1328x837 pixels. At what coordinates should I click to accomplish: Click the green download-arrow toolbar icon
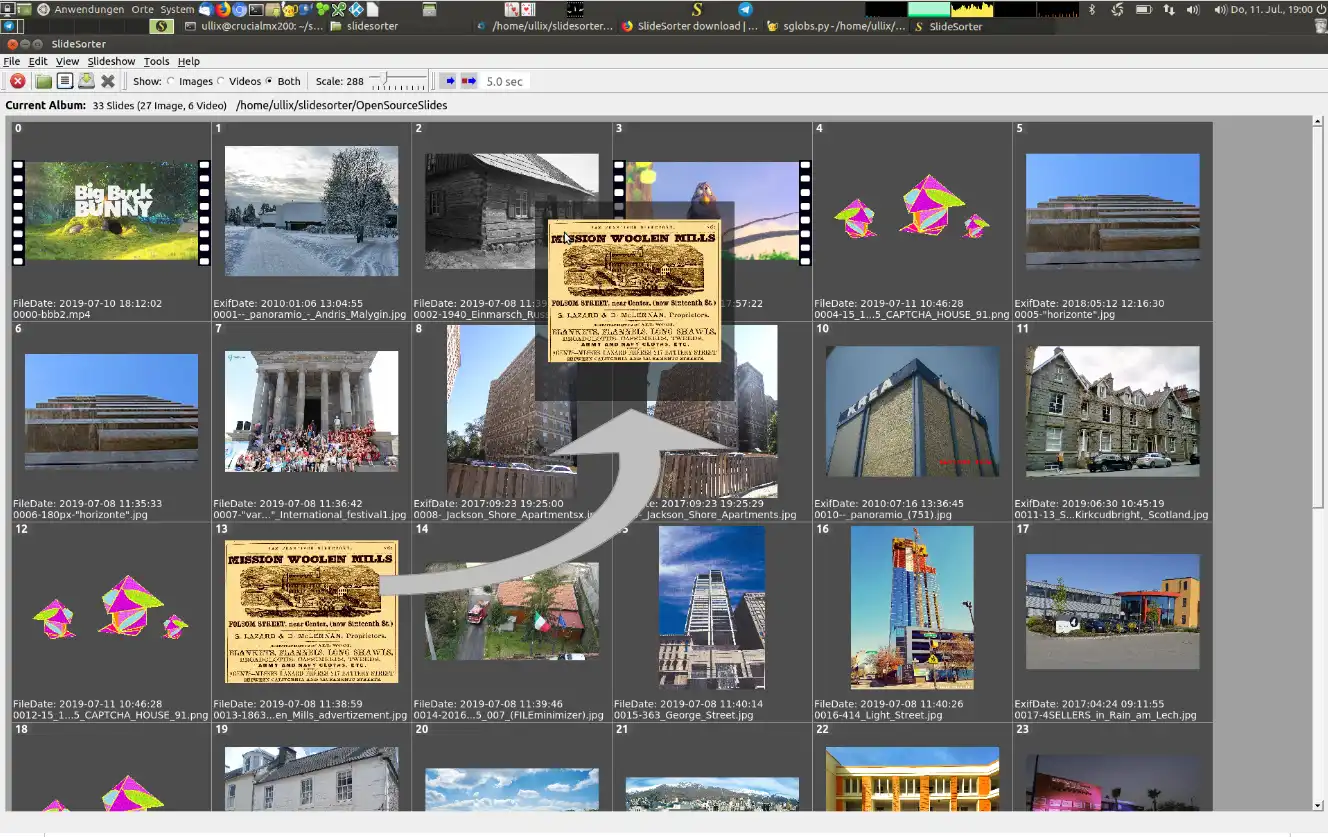86,81
